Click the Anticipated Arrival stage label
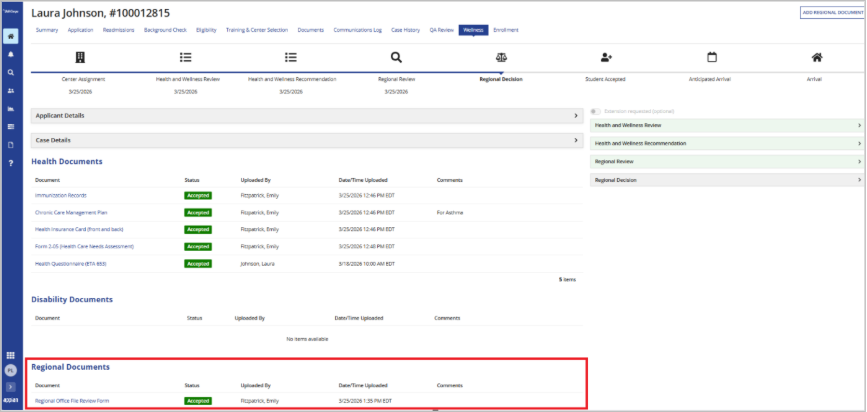 point(709,79)
